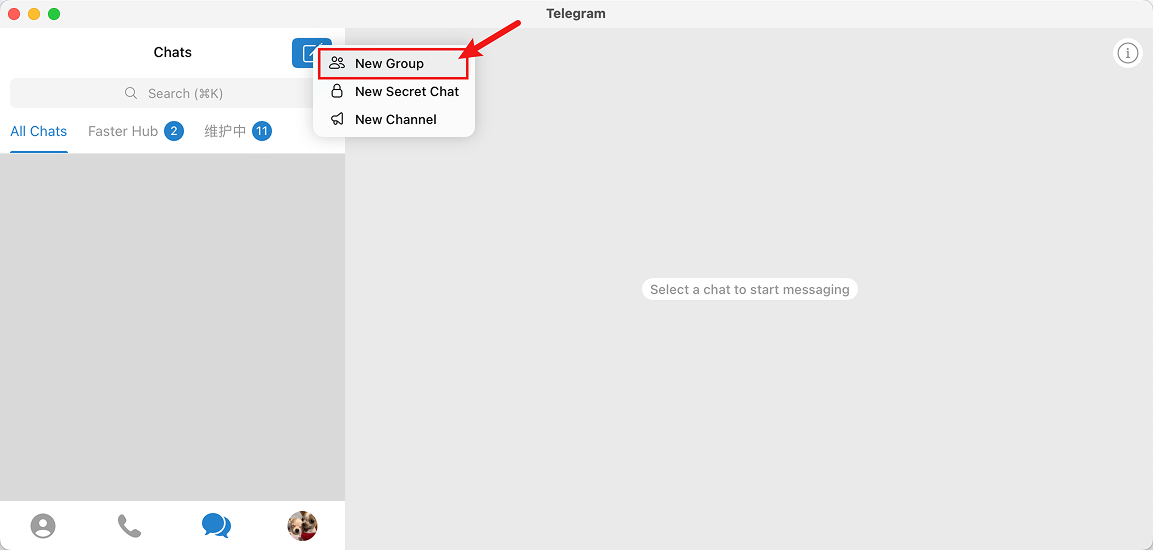
Task: Click the Chats header title
Action: click(x=173, y=52)
